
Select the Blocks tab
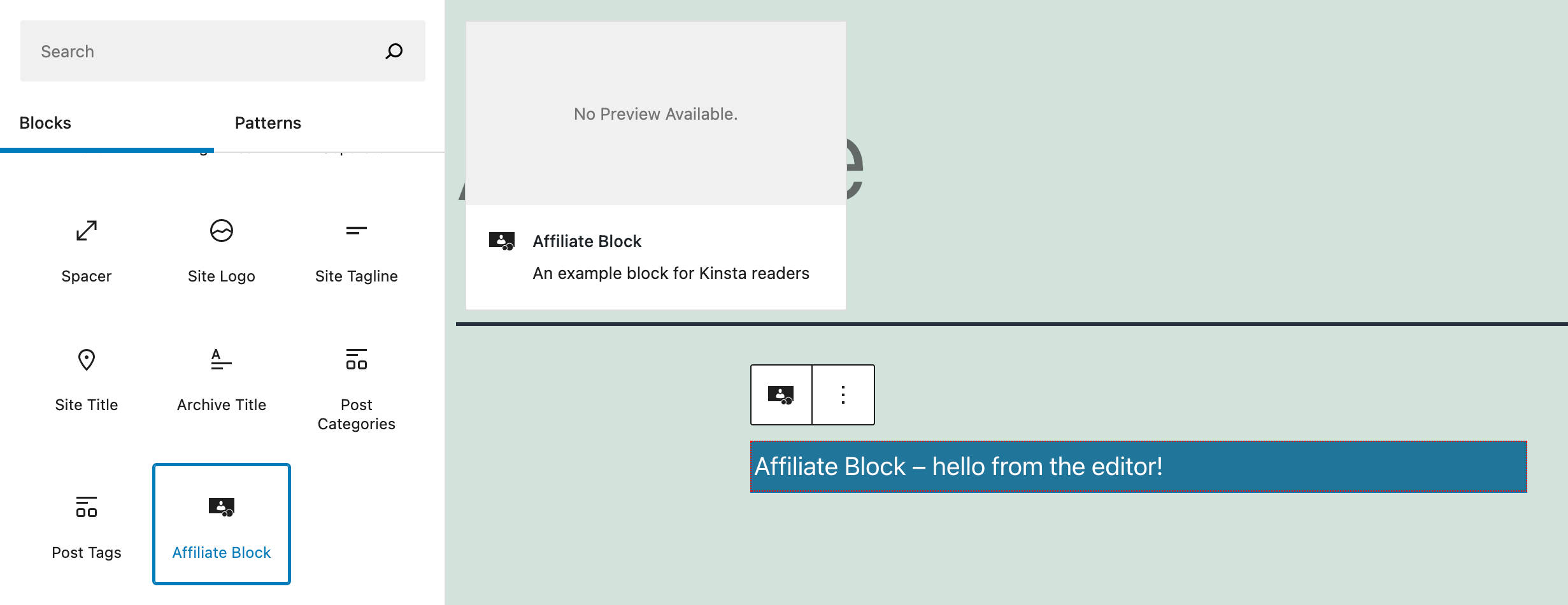click(45, 123)
